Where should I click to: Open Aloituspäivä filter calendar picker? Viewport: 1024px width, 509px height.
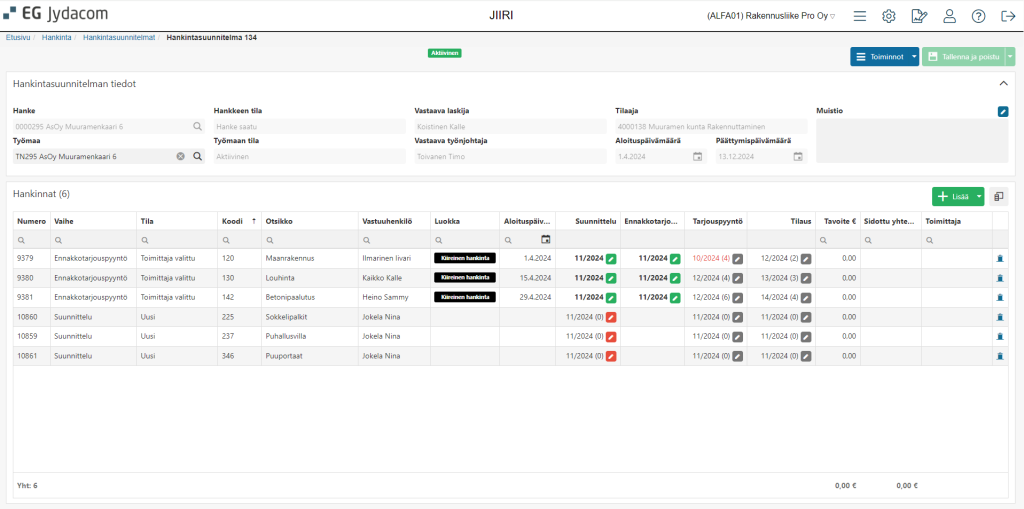point(546,240)
